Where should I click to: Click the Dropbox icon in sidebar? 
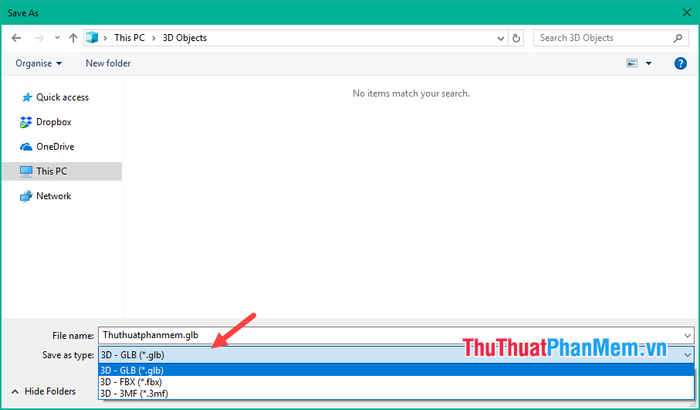click(26, 122)
